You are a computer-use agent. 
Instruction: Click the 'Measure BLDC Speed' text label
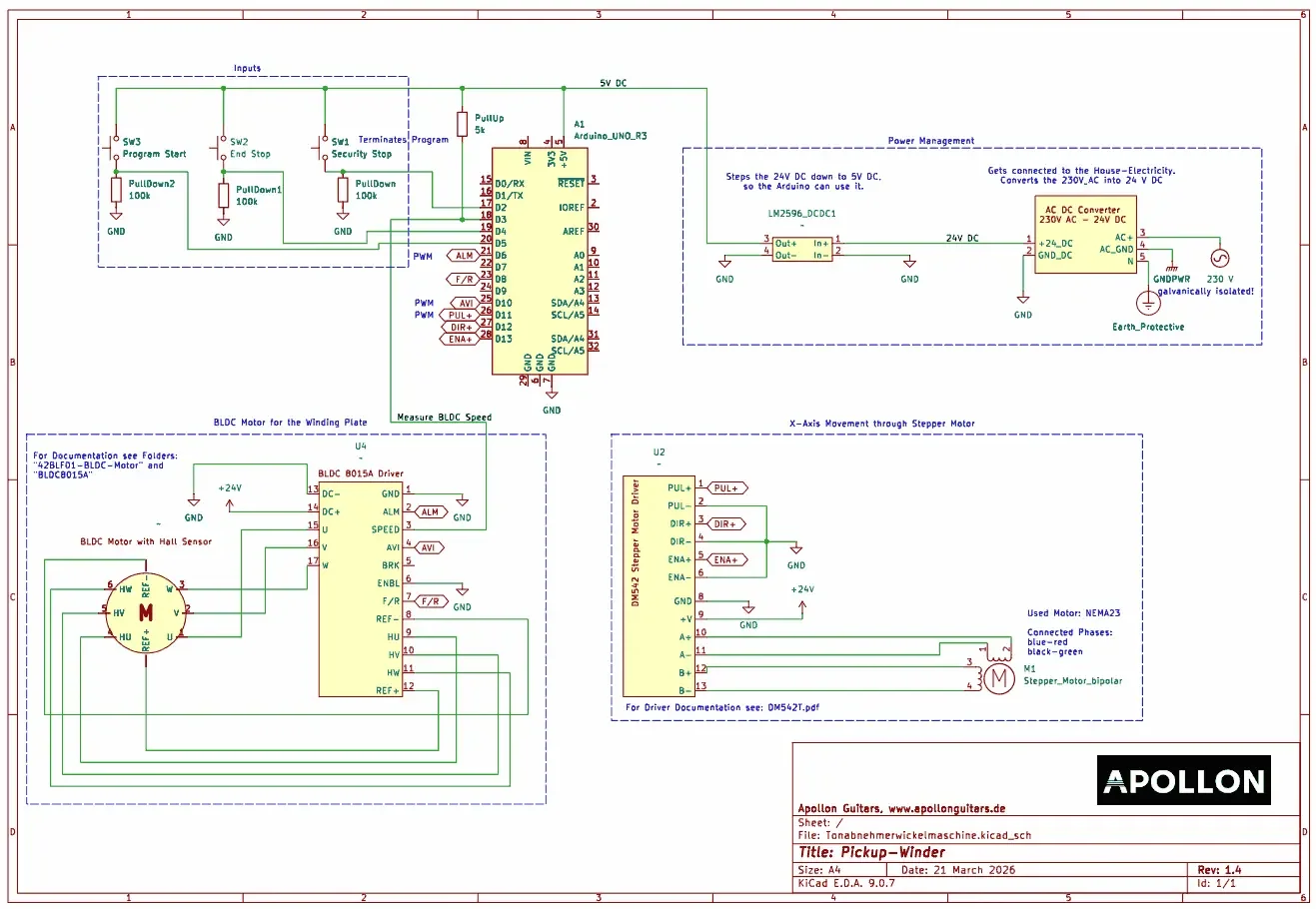click(x=444, y=418)
